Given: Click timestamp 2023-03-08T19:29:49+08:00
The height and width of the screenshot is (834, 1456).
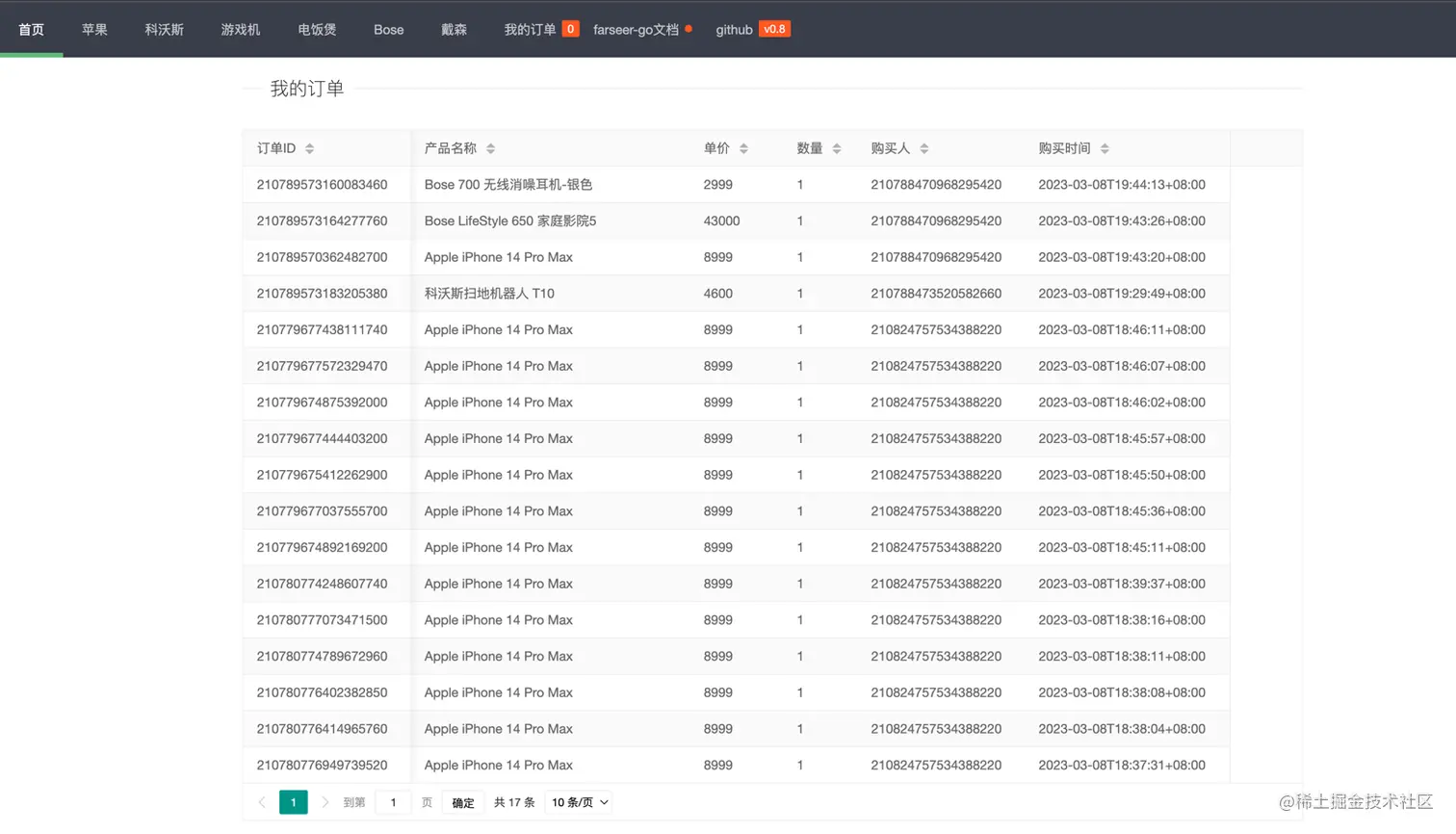Looking at the screenshot, I should click(x=1122, y=294).
